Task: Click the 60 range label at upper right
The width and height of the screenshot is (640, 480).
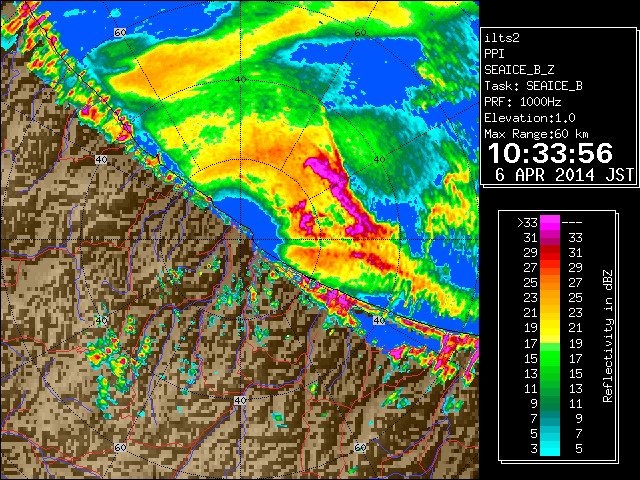Action: tap(360, 33)
